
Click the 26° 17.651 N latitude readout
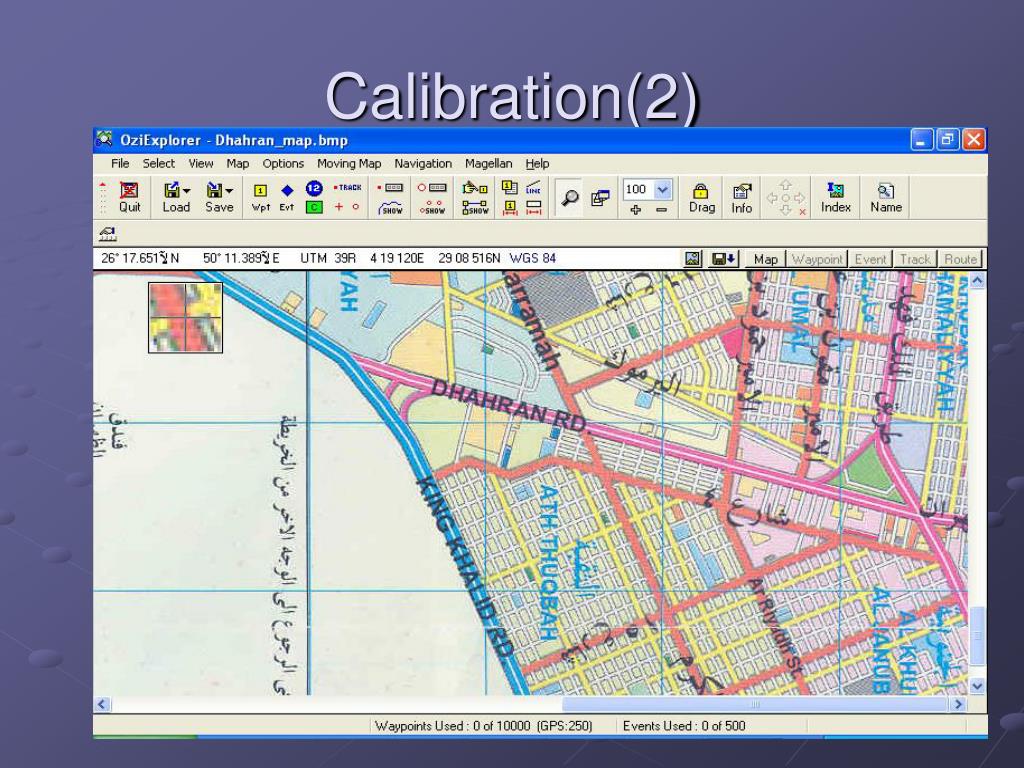(140, 259)
